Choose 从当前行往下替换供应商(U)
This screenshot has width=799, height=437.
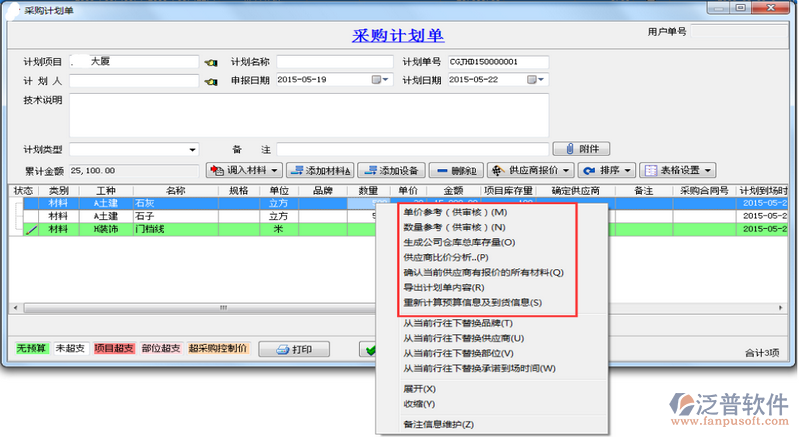tap(463, 338)
